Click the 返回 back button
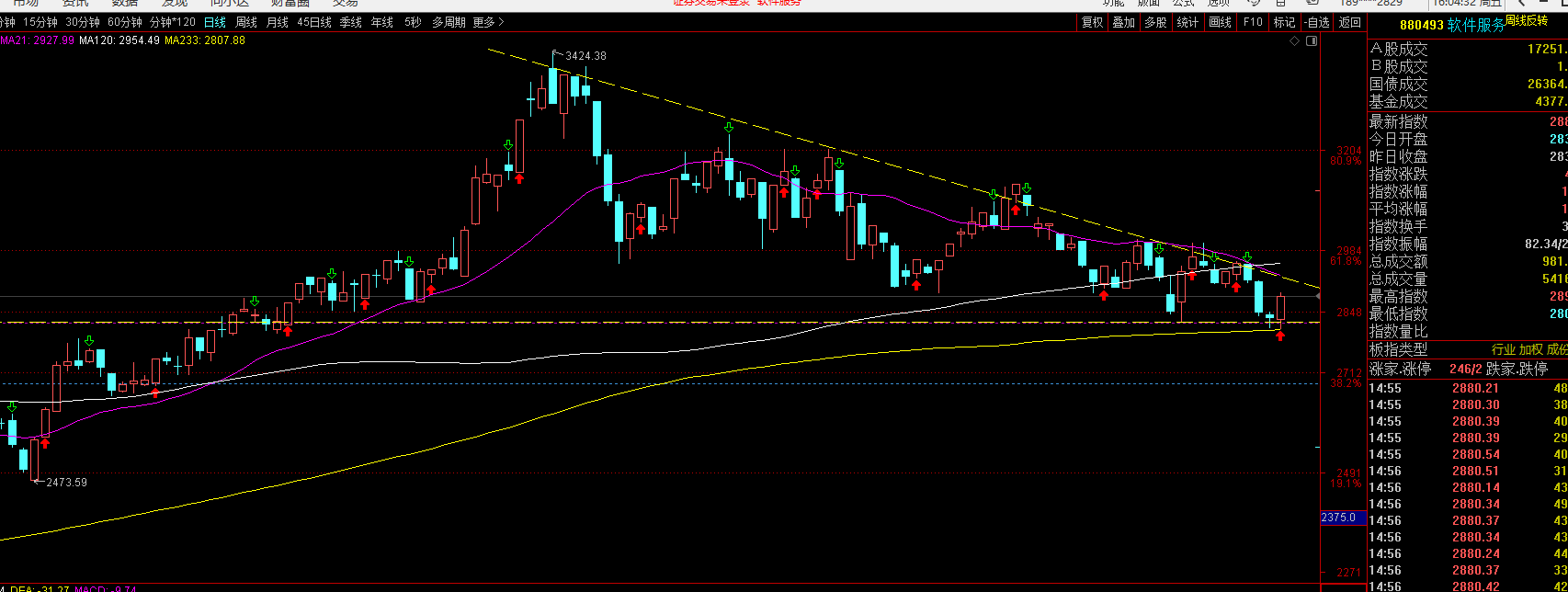The width and height of the screenshot is (1568, 592). click(x=1349, y=22)
